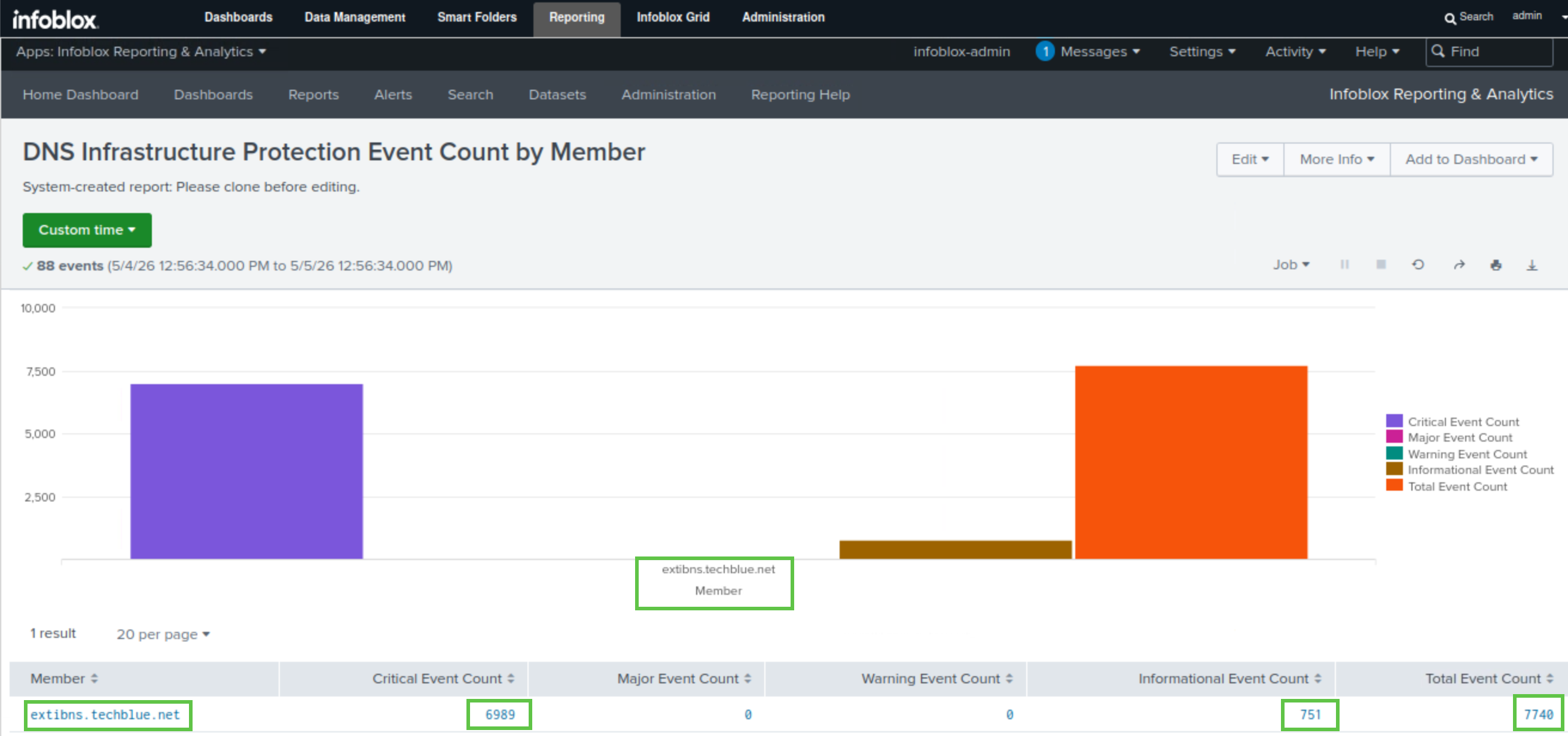This screenshot has height=736, width=1568.
Task: Open the Smart Folders tab
Action: [477, 17]
